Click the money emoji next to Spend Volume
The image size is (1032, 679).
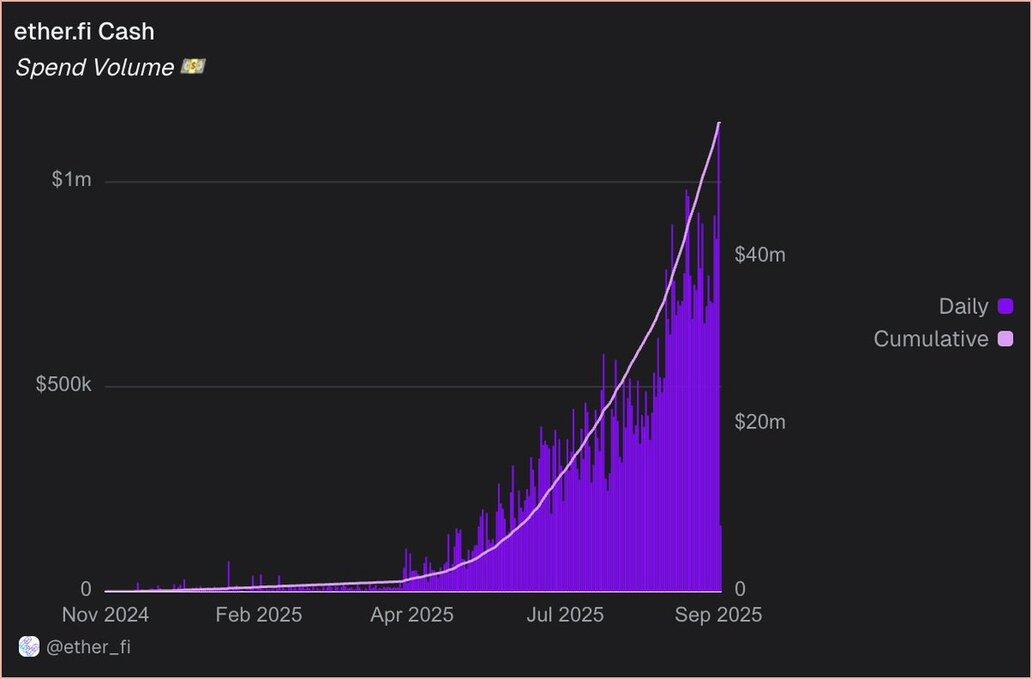click(x=193, y=66)
